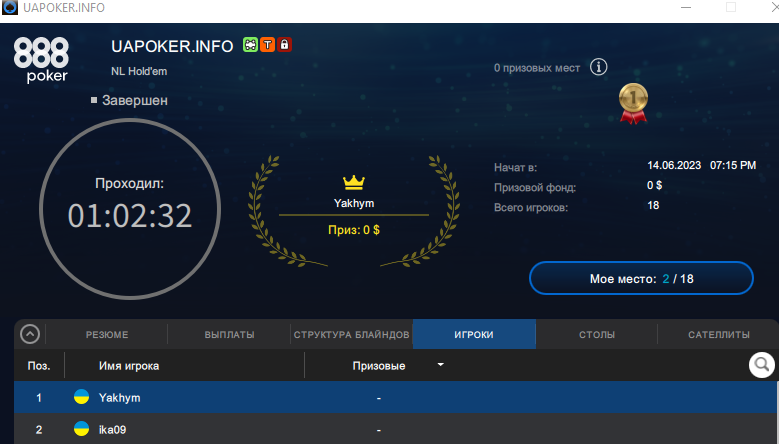The image size is (779, 444).
Task: Click total players value 18
Action: tap(653, 205)
